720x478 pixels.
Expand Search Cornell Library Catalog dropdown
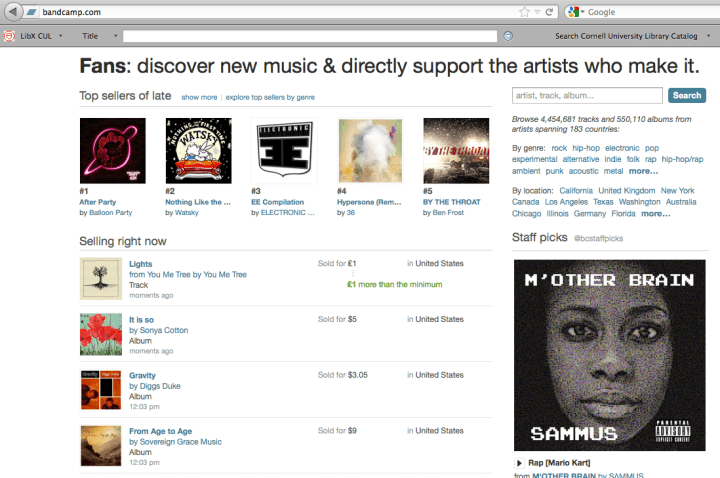click(x=709, y=36)
